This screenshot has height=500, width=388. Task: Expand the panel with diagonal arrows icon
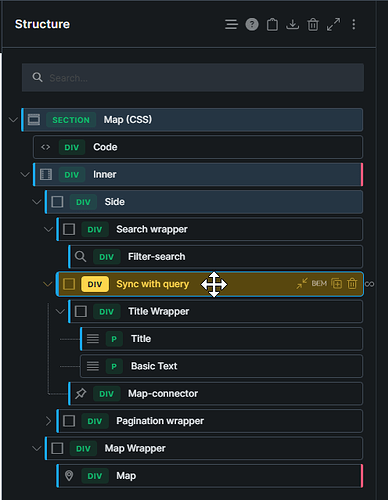click(x=333, y=24)
